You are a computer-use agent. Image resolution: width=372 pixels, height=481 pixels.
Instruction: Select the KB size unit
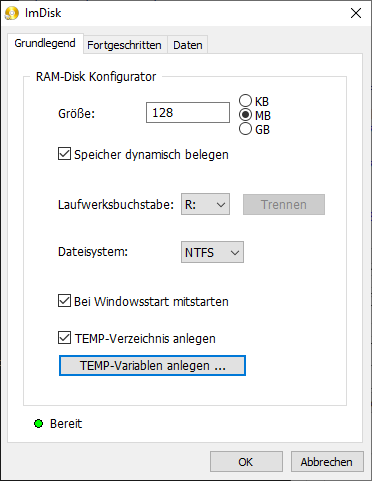click(245, 101)
